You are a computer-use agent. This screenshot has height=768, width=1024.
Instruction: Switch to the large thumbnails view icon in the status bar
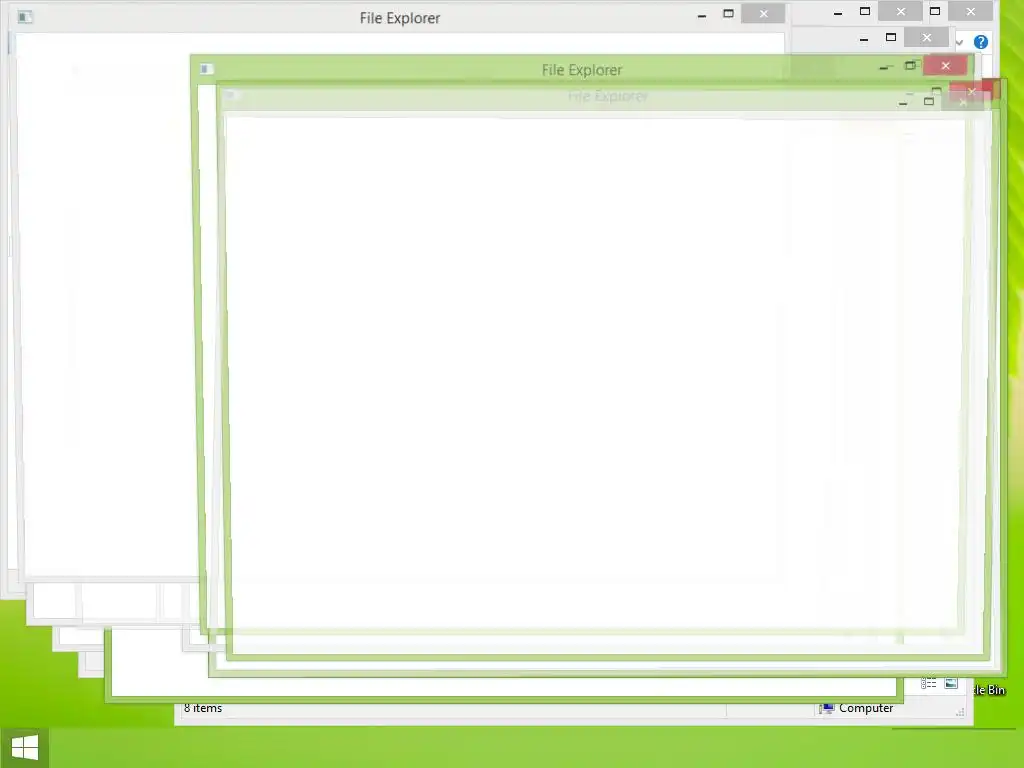(951, 683)
